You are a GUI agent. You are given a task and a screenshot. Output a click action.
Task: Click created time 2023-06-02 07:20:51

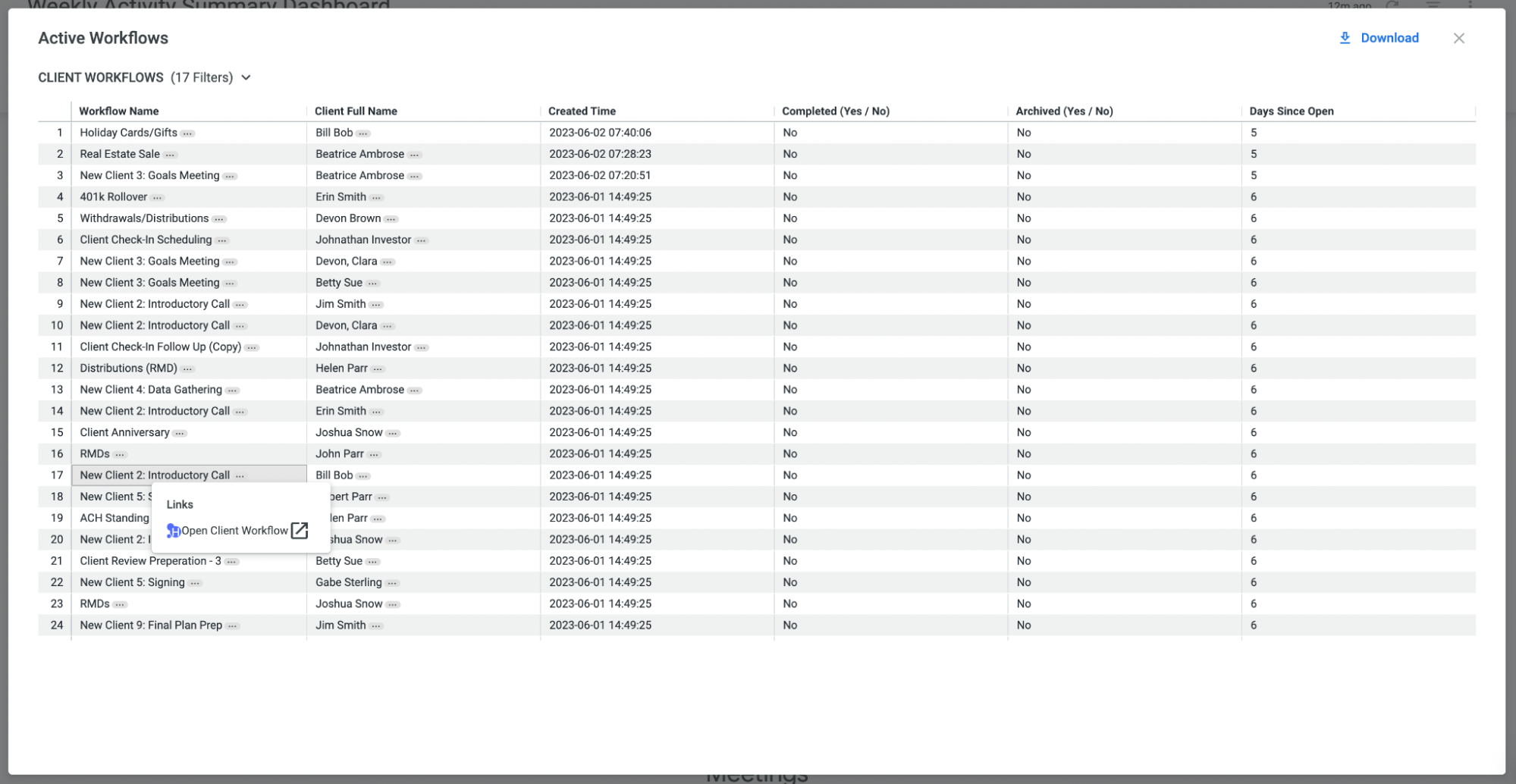pos(600,175)
